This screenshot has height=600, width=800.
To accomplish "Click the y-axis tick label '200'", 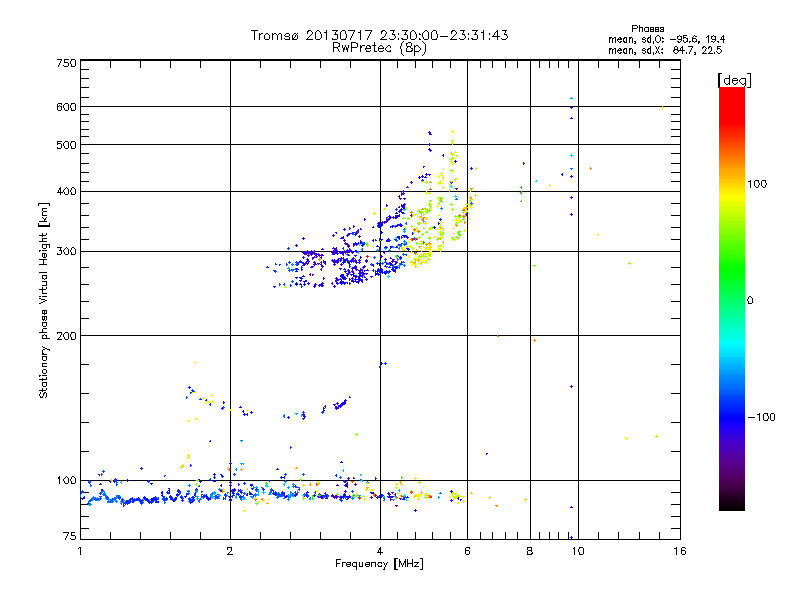I will pos(66,336).
